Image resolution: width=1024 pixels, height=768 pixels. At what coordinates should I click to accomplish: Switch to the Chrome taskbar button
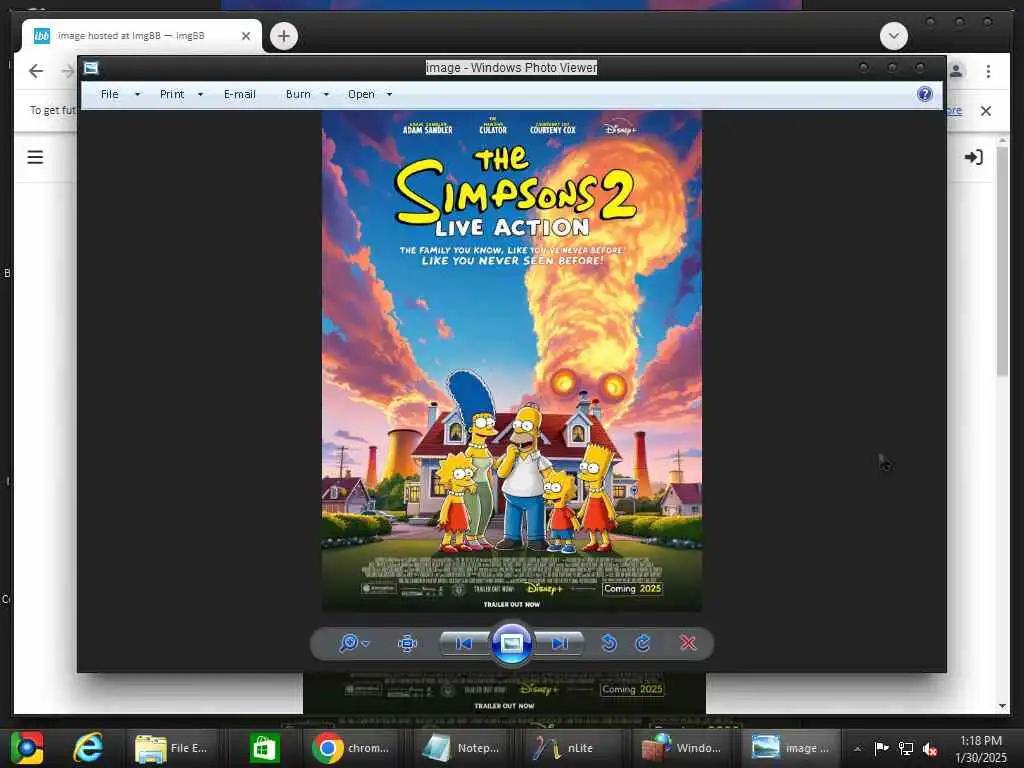(x=353, y=748)
